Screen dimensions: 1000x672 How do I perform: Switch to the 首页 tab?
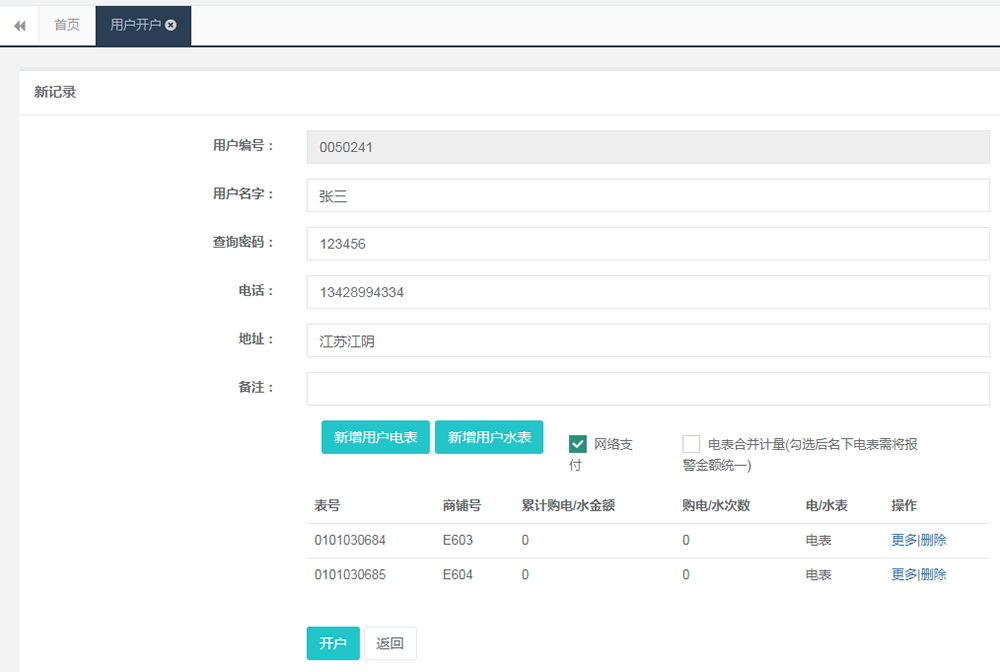67,25
